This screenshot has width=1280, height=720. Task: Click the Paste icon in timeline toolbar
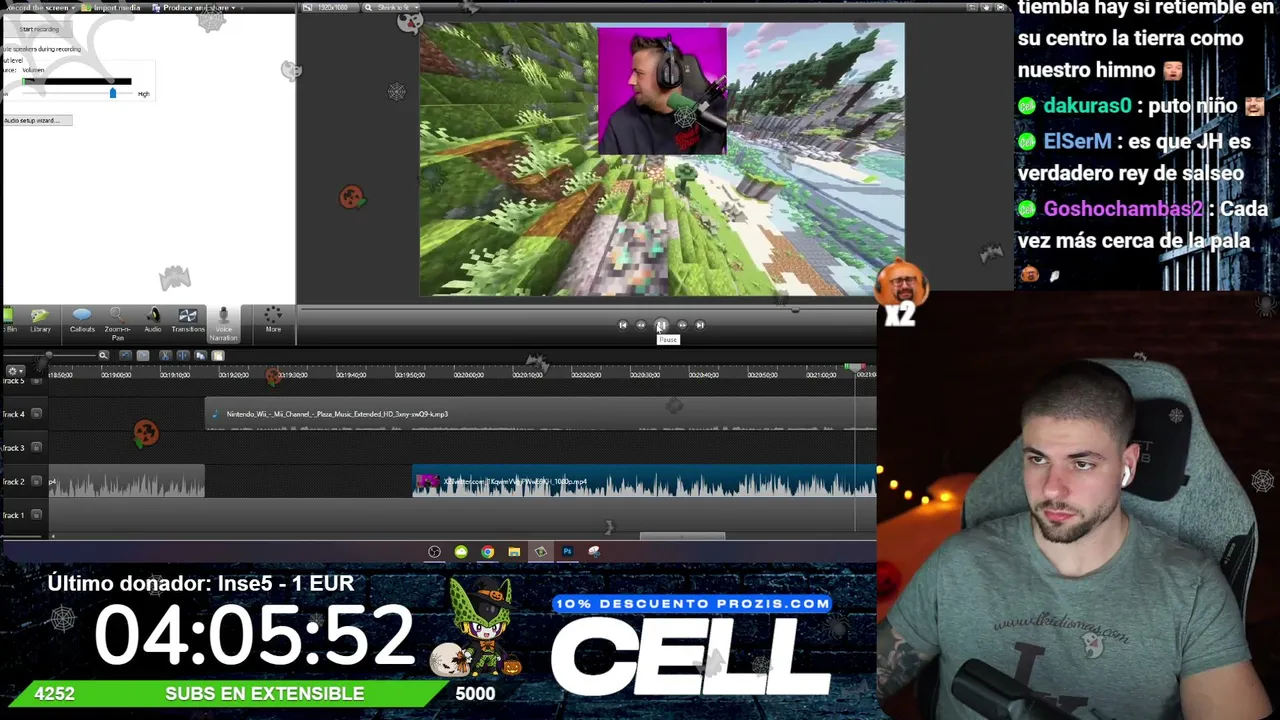point(218,355)
